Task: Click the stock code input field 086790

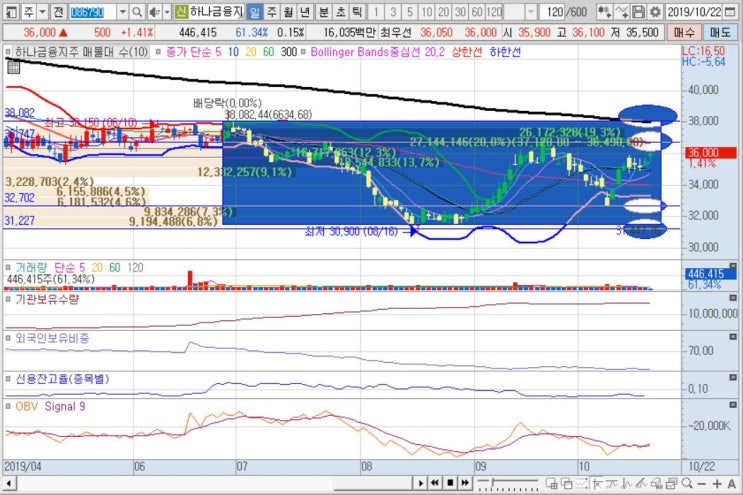Action: coord(92,11)
